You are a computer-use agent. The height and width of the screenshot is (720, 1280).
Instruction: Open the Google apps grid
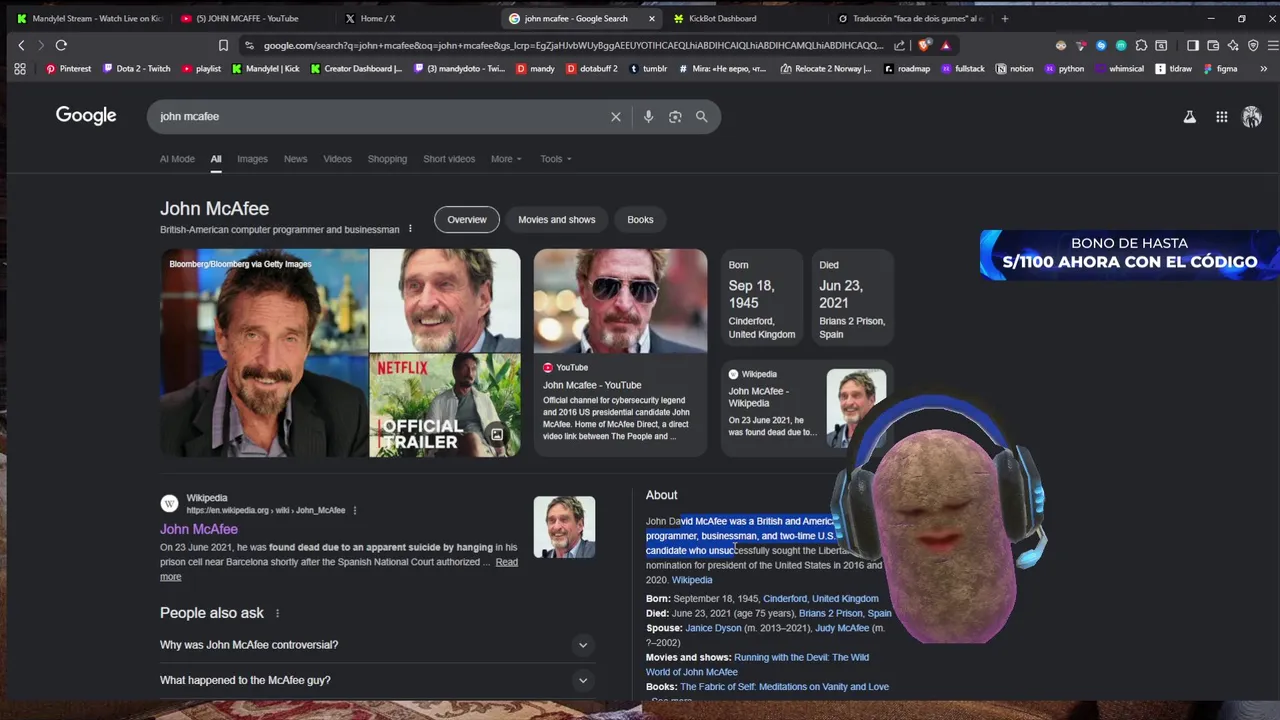1222,117
